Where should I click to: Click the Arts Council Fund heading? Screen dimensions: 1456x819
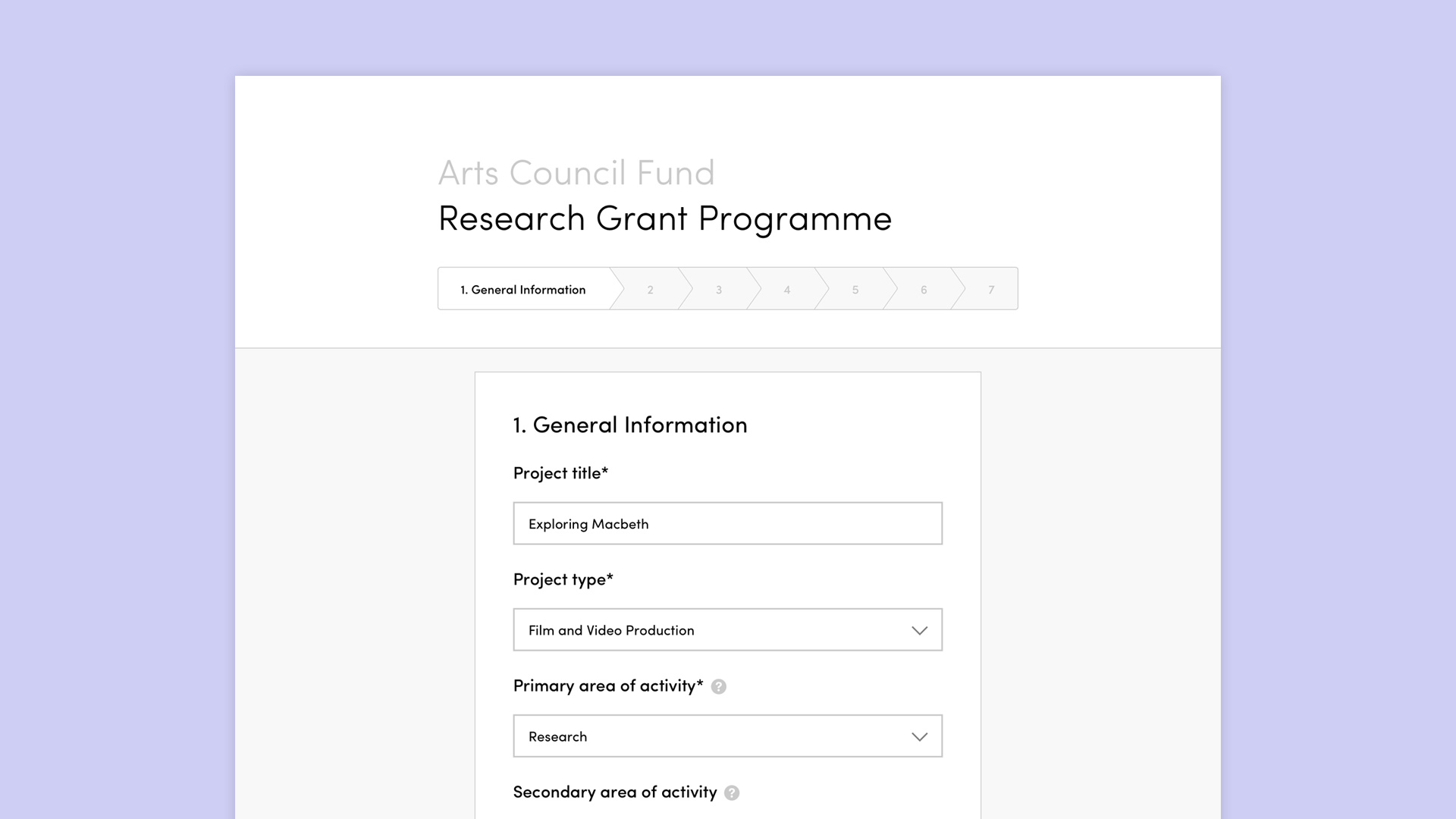(576, 173)
